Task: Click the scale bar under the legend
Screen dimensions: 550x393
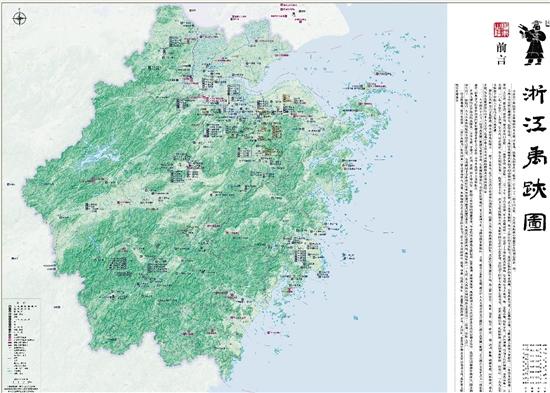Action: tap(21, 382)
